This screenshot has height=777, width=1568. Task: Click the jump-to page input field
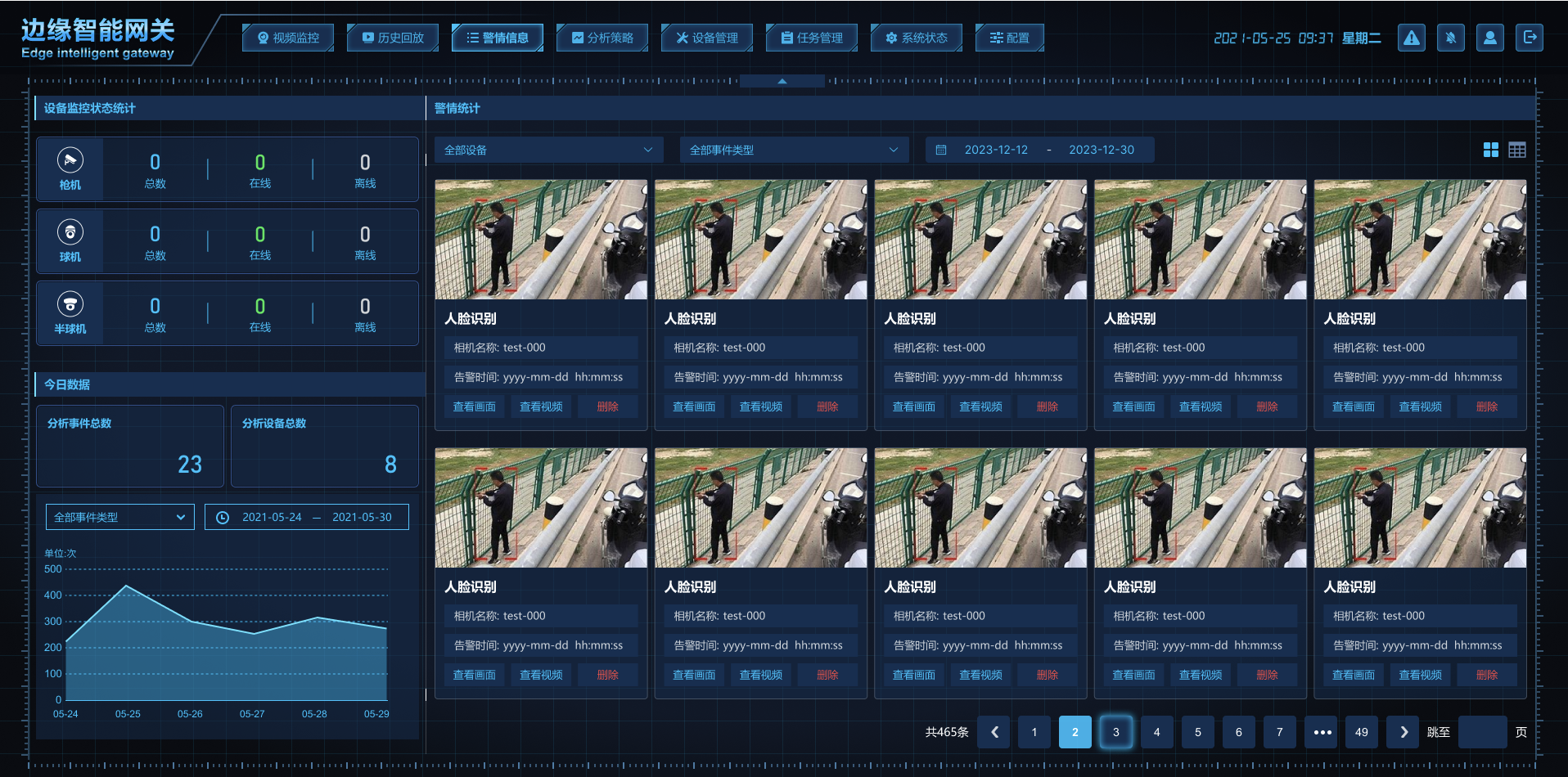pos(1482,732)
